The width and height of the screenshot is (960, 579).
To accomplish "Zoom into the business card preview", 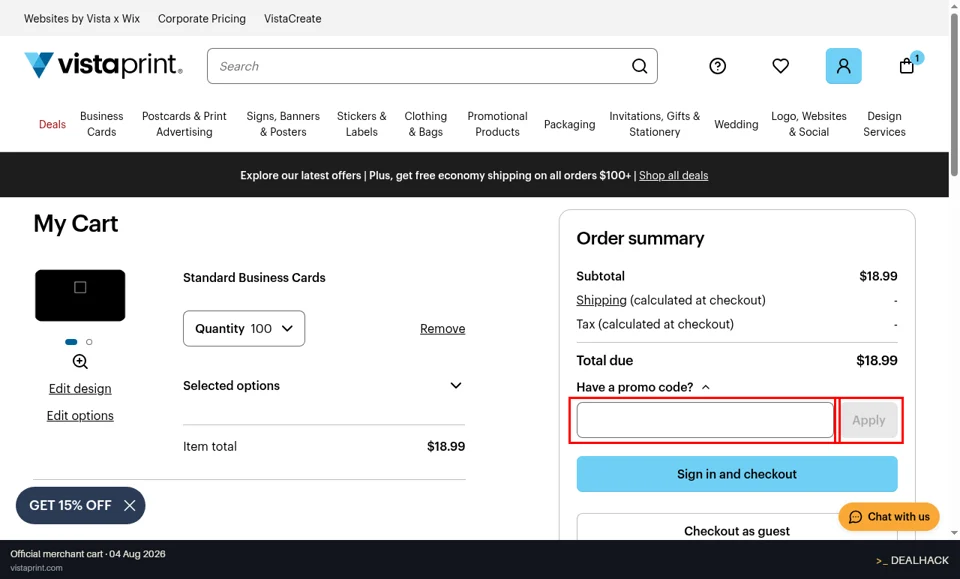I will pos(80,362).
